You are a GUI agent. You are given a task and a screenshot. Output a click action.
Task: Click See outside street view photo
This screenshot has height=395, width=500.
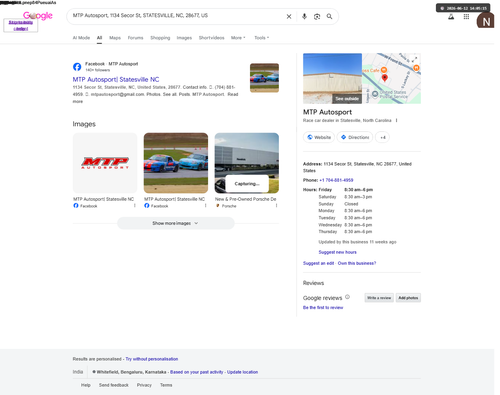(x=332, y=78)
